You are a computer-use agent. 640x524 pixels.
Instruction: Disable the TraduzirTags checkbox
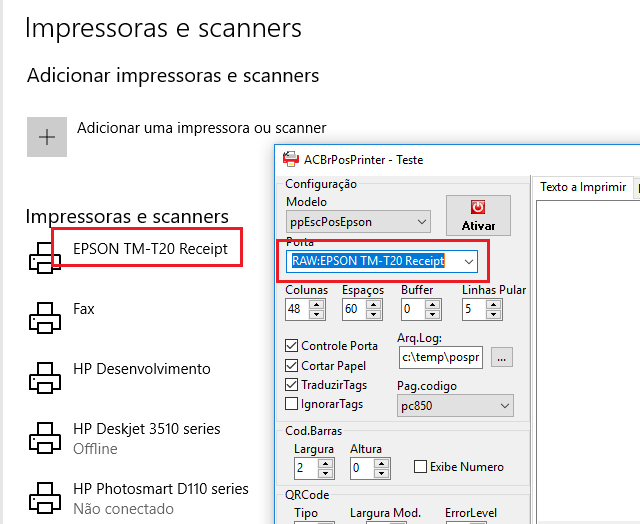pos(291,384)
